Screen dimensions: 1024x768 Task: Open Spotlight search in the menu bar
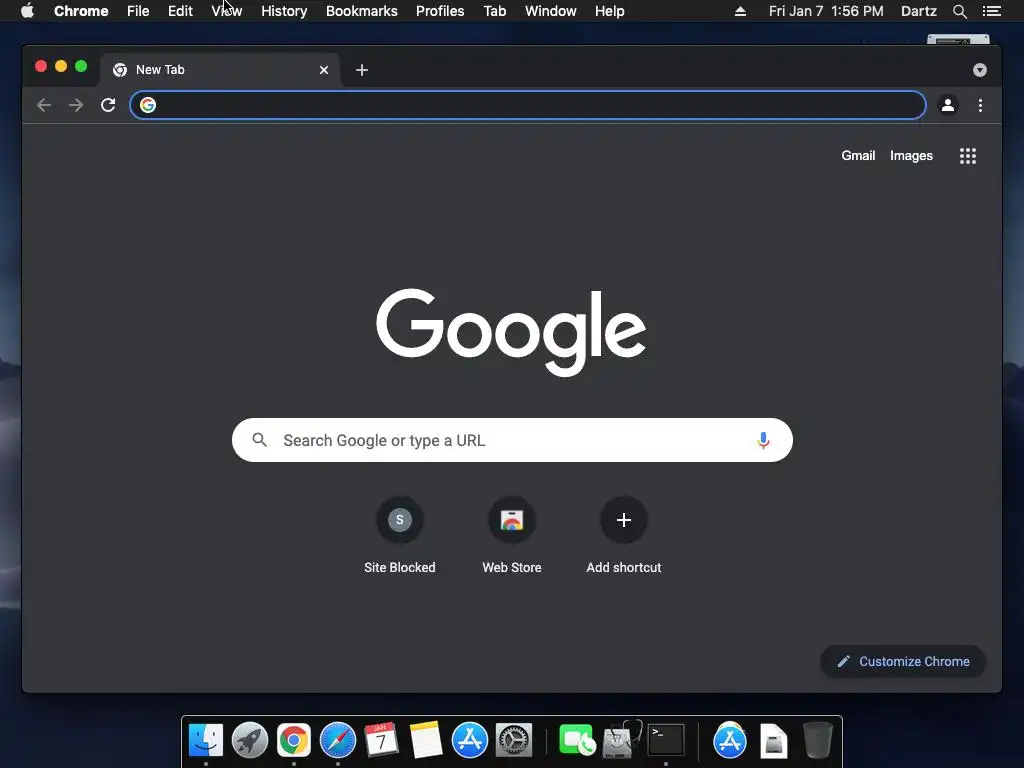(960, 11)
